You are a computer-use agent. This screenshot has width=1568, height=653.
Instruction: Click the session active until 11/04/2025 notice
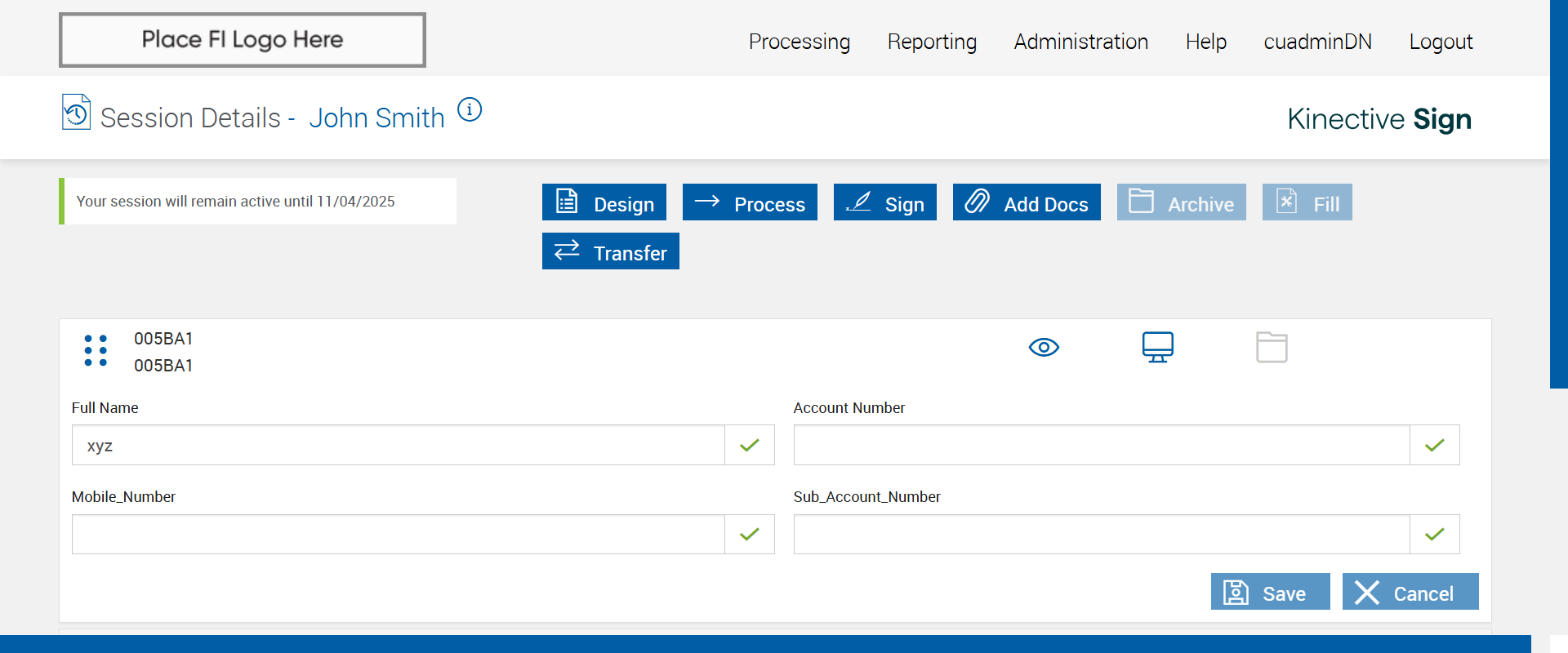258,202
